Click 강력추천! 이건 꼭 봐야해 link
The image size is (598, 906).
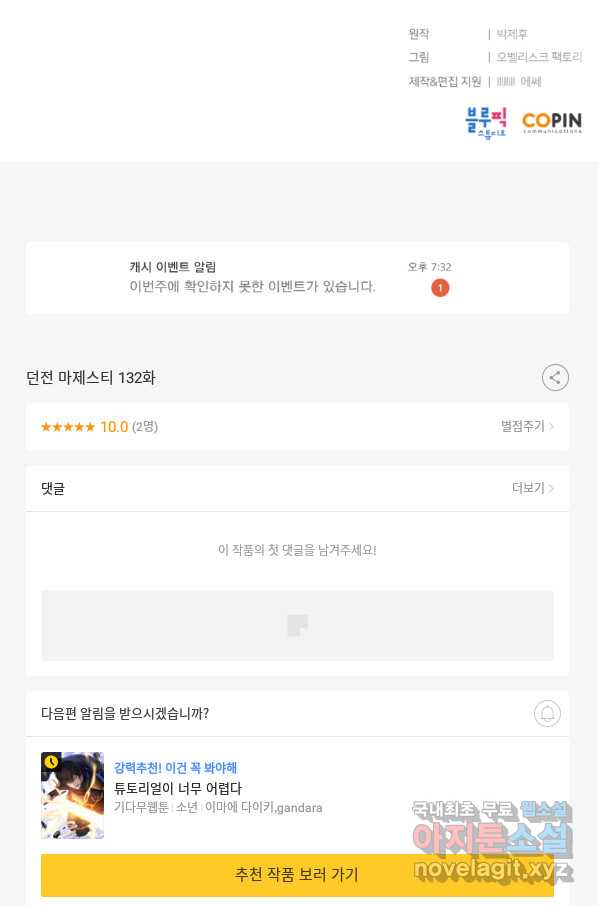(176, 768)
